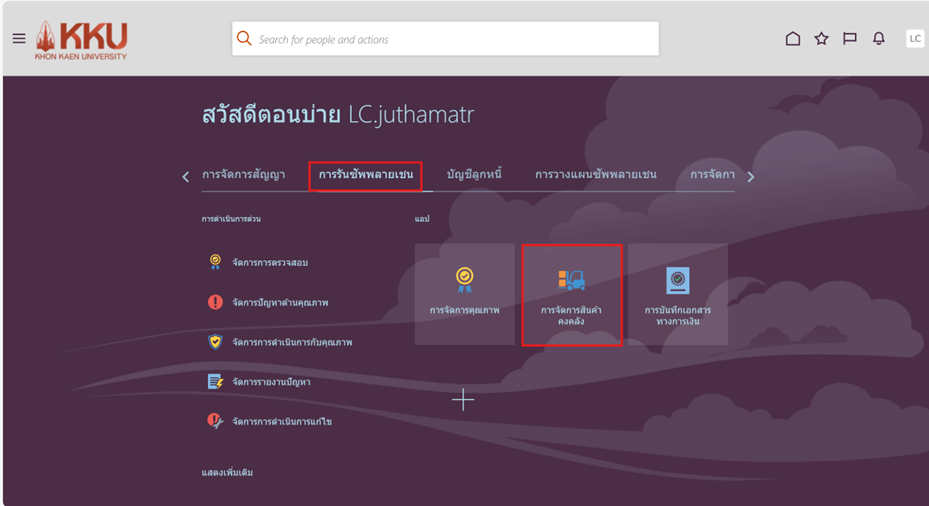The width and height of the screenshot is (929, 506).
Task: Click the plus icon to add apps
Action: tap(463, 400)
